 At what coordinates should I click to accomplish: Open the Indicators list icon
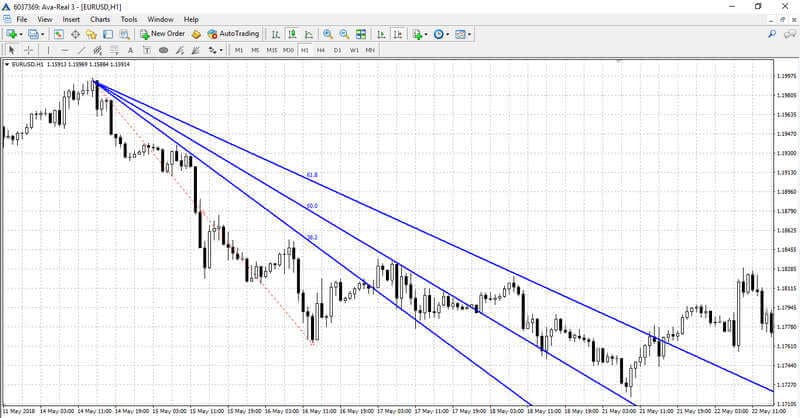click(417, 34)
